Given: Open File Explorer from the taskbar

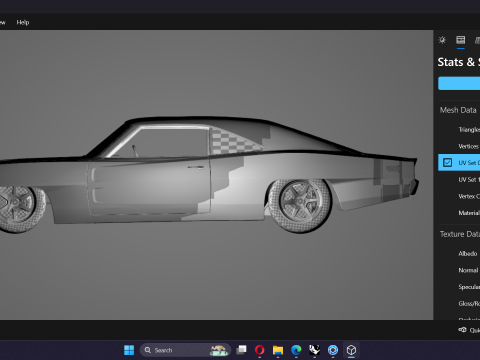Looking at the screenshot, I should (278, 350).
